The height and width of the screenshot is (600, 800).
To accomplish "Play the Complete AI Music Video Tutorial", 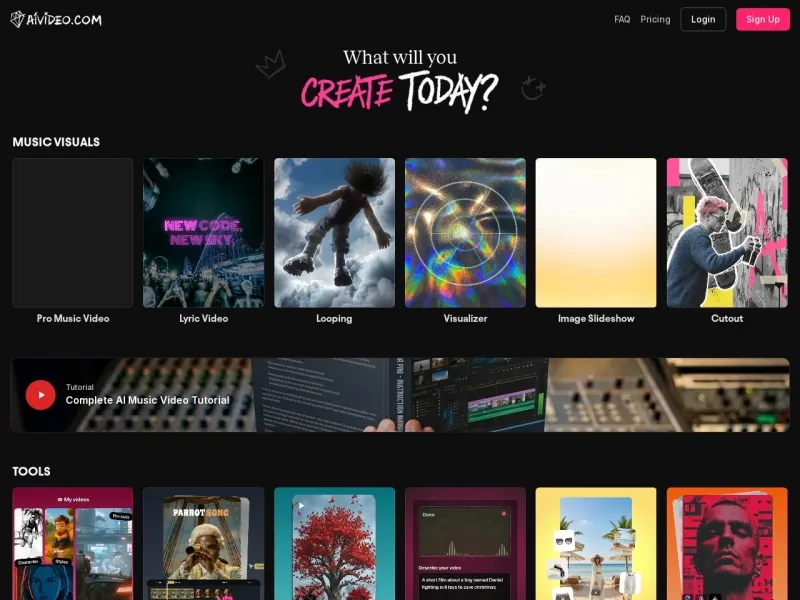I will click(x=41, y=395).
